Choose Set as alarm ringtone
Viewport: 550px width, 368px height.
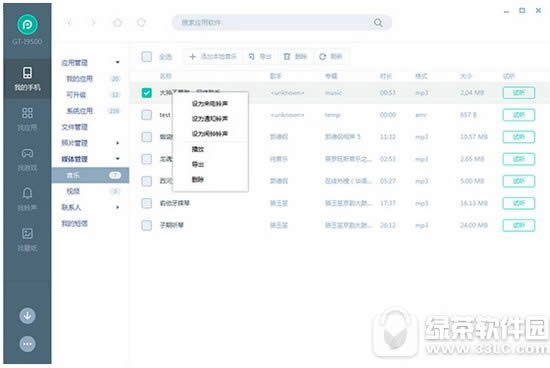coord(210,134)
